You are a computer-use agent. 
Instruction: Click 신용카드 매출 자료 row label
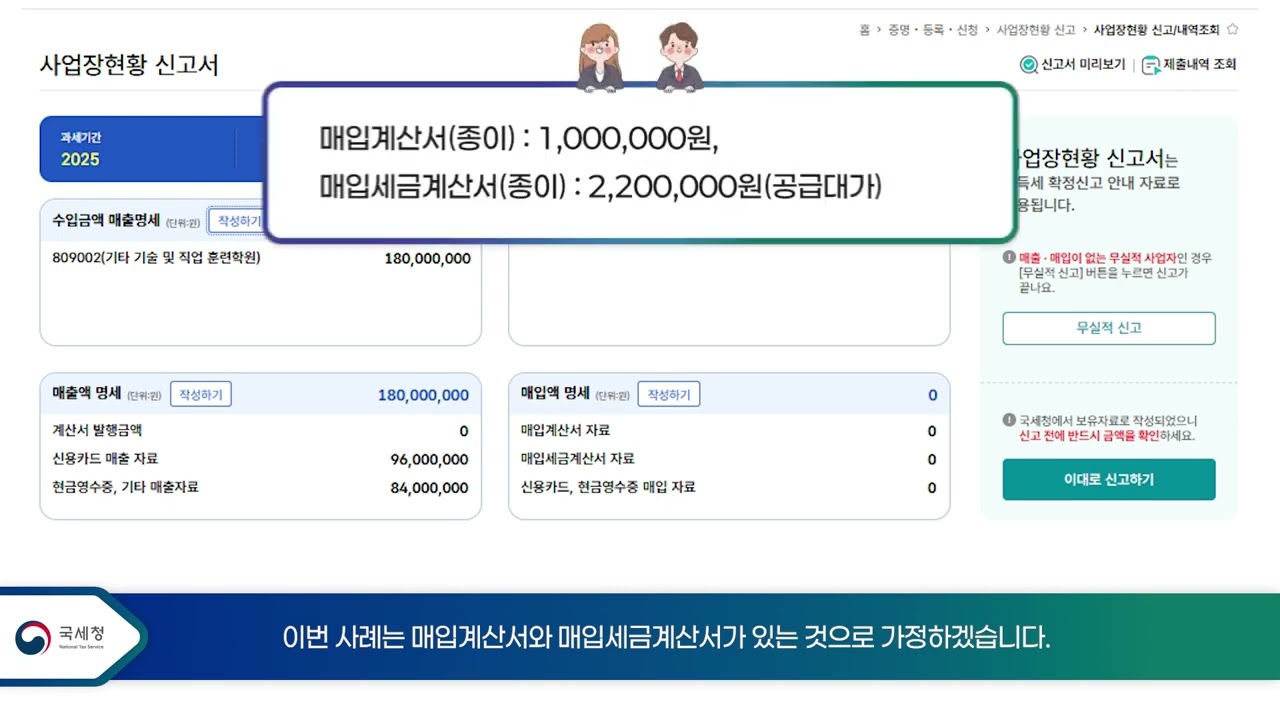coord(105,459)
